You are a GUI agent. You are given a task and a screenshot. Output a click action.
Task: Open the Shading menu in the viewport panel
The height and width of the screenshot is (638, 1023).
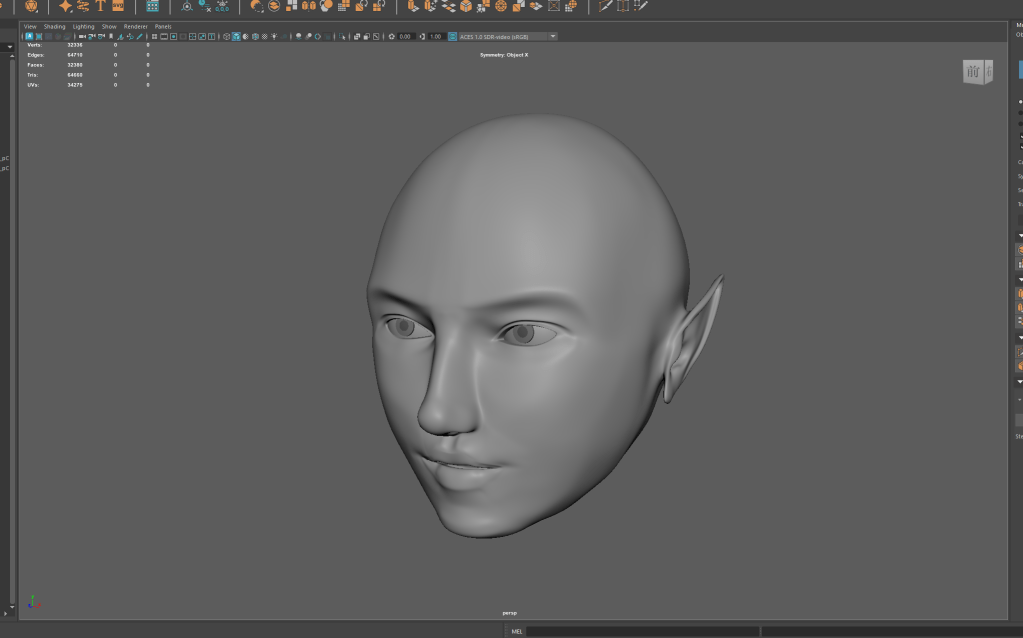pos(54,27)
